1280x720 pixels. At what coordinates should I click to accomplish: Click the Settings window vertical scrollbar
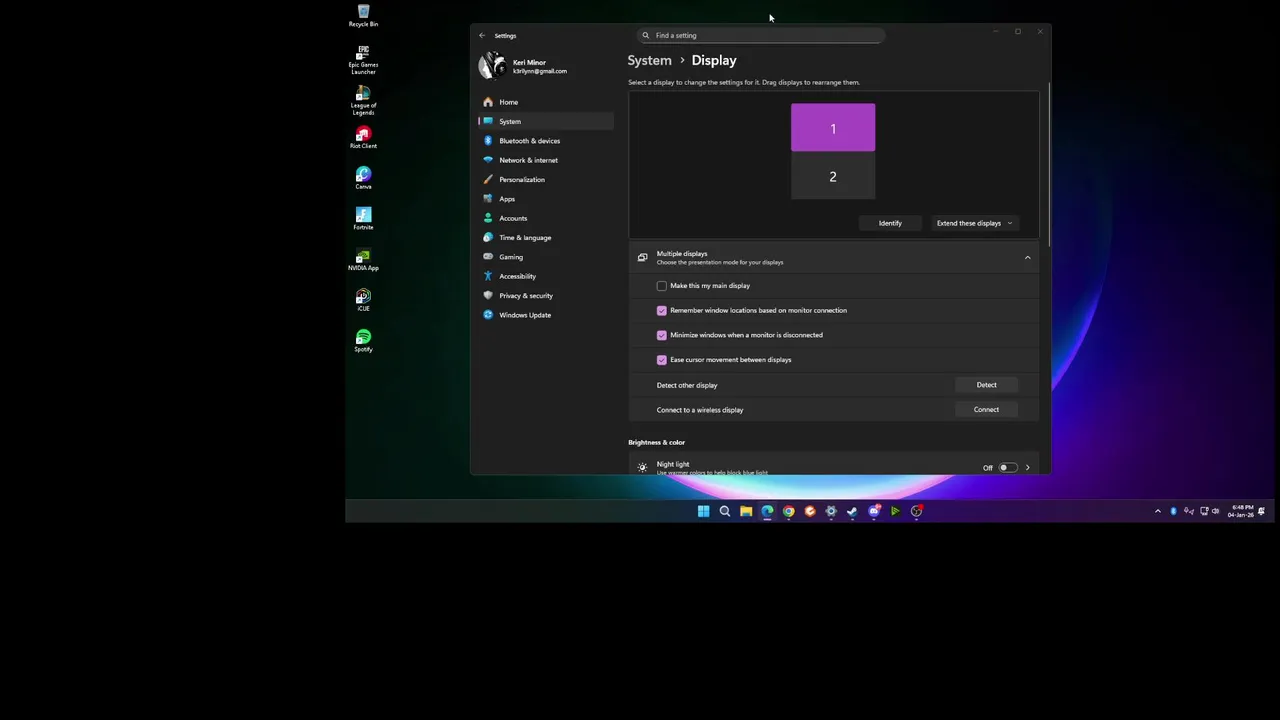click(1049, 165)
